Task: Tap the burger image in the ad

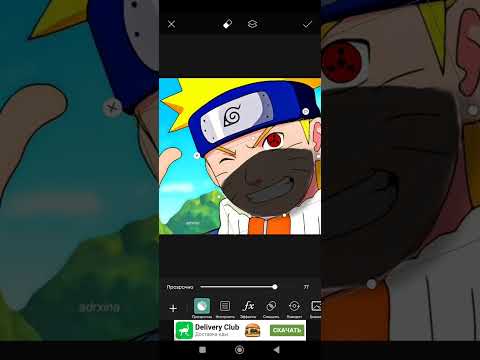Action: coord(253,330)
